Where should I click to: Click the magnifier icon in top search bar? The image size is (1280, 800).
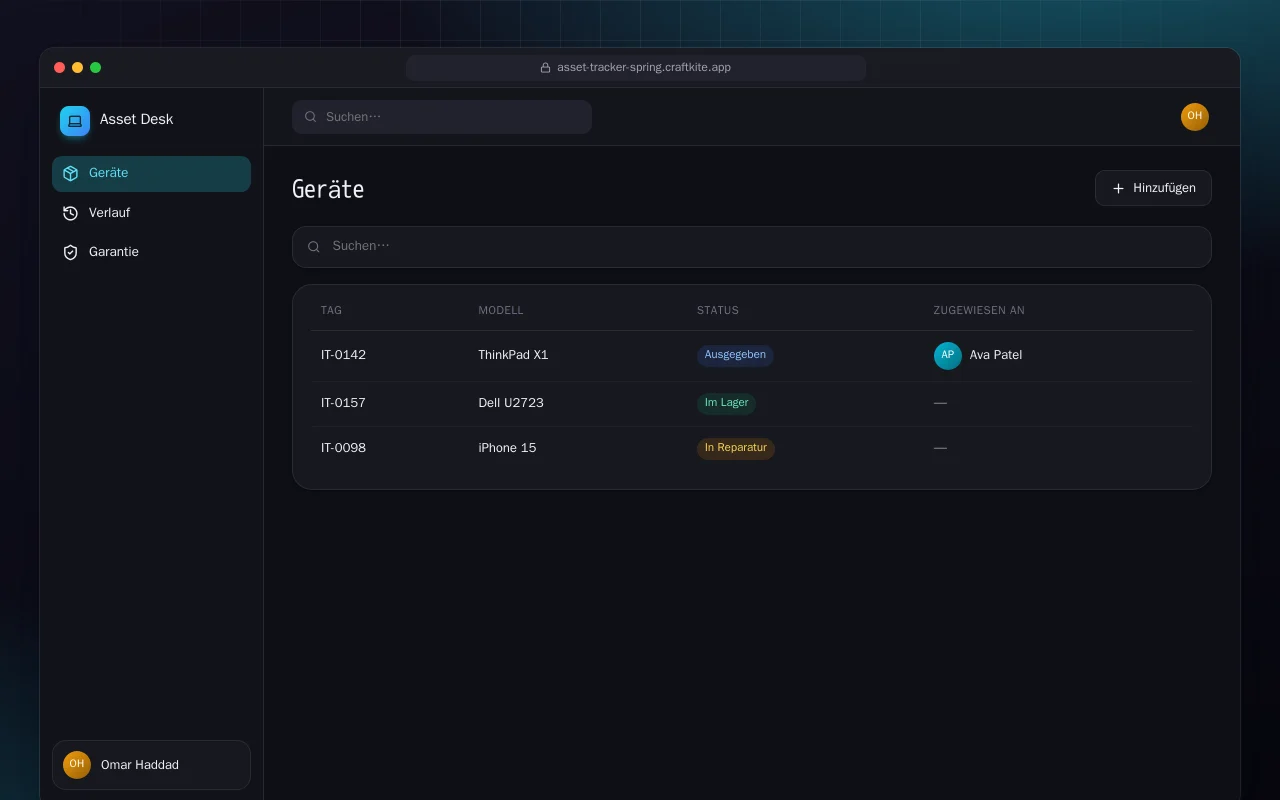(x=311, y=117)
